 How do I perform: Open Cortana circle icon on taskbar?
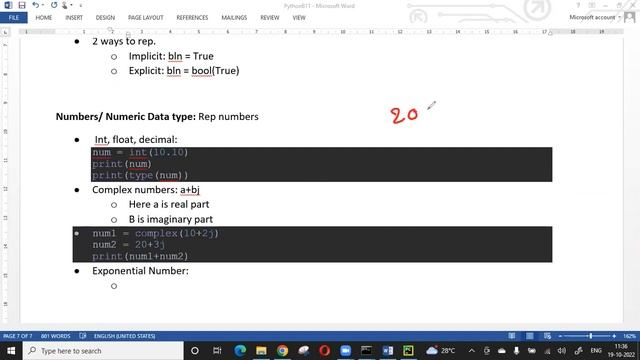click(195, 351)
